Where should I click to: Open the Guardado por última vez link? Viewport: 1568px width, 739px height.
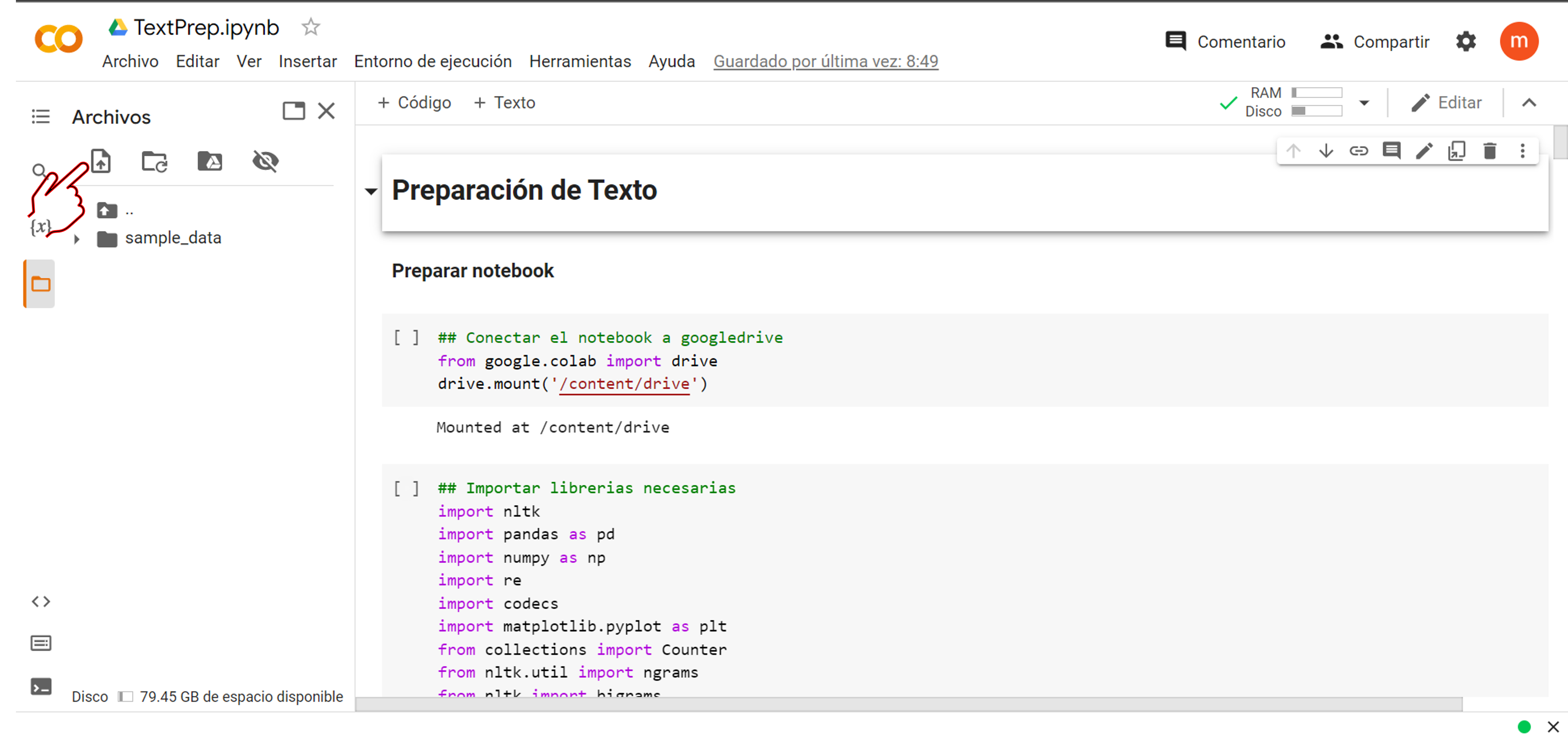click(825, 61)
